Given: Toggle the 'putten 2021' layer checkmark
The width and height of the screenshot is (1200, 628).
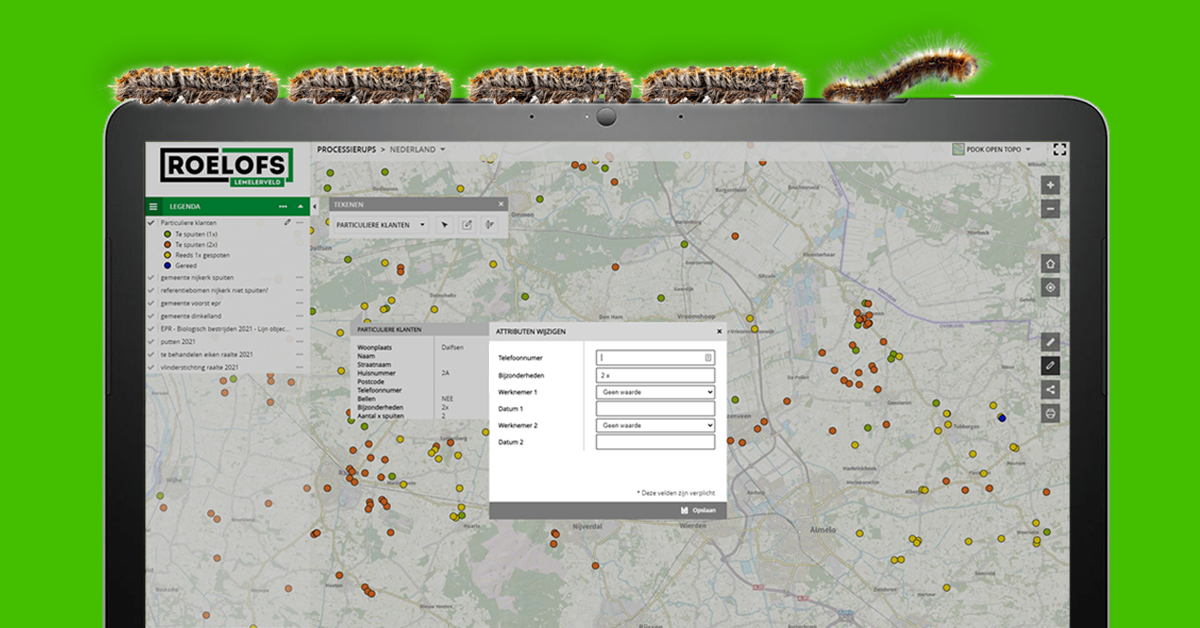Looking at the screenshot, I should pos(151,341).
